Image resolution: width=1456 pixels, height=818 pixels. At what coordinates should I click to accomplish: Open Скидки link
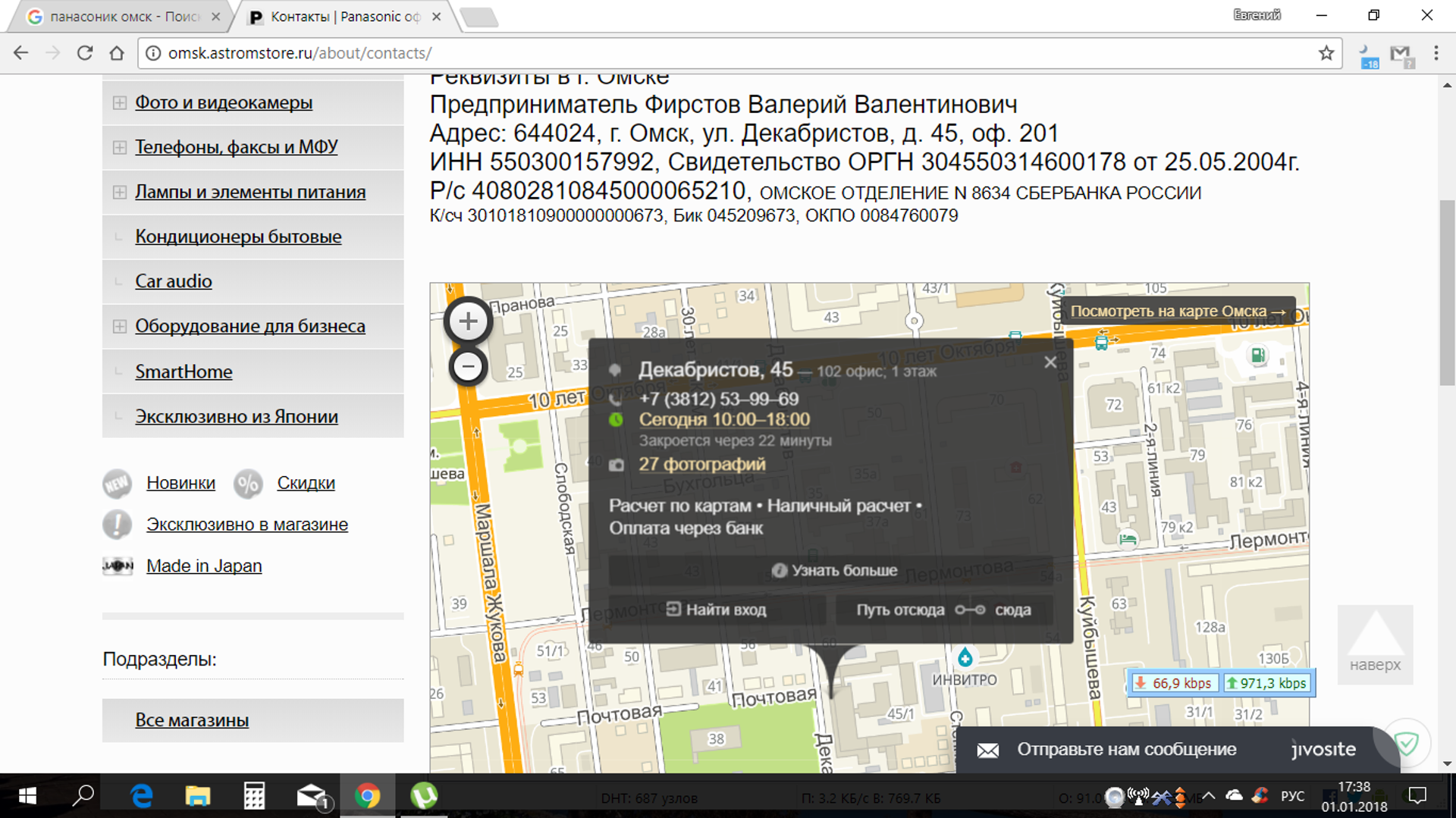pyautogui.click(x=306, y=483)
